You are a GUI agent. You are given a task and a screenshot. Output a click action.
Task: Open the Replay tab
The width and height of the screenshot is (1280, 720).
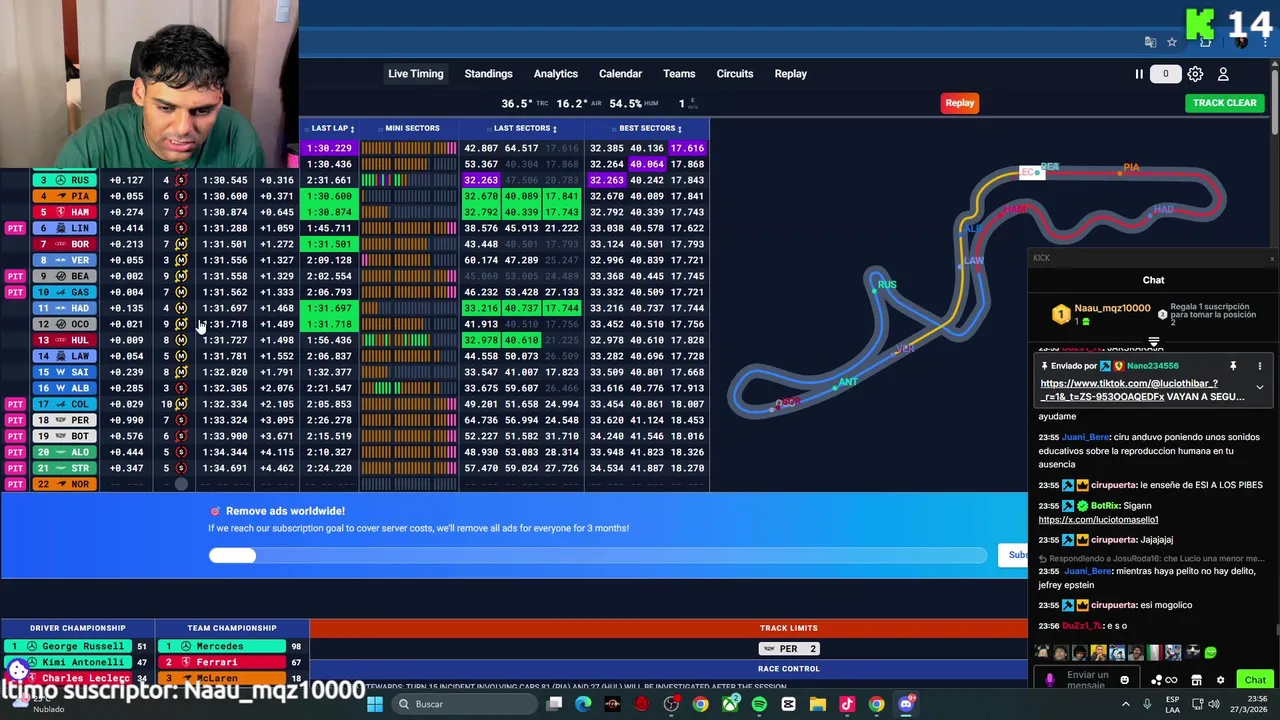point(790,74)
